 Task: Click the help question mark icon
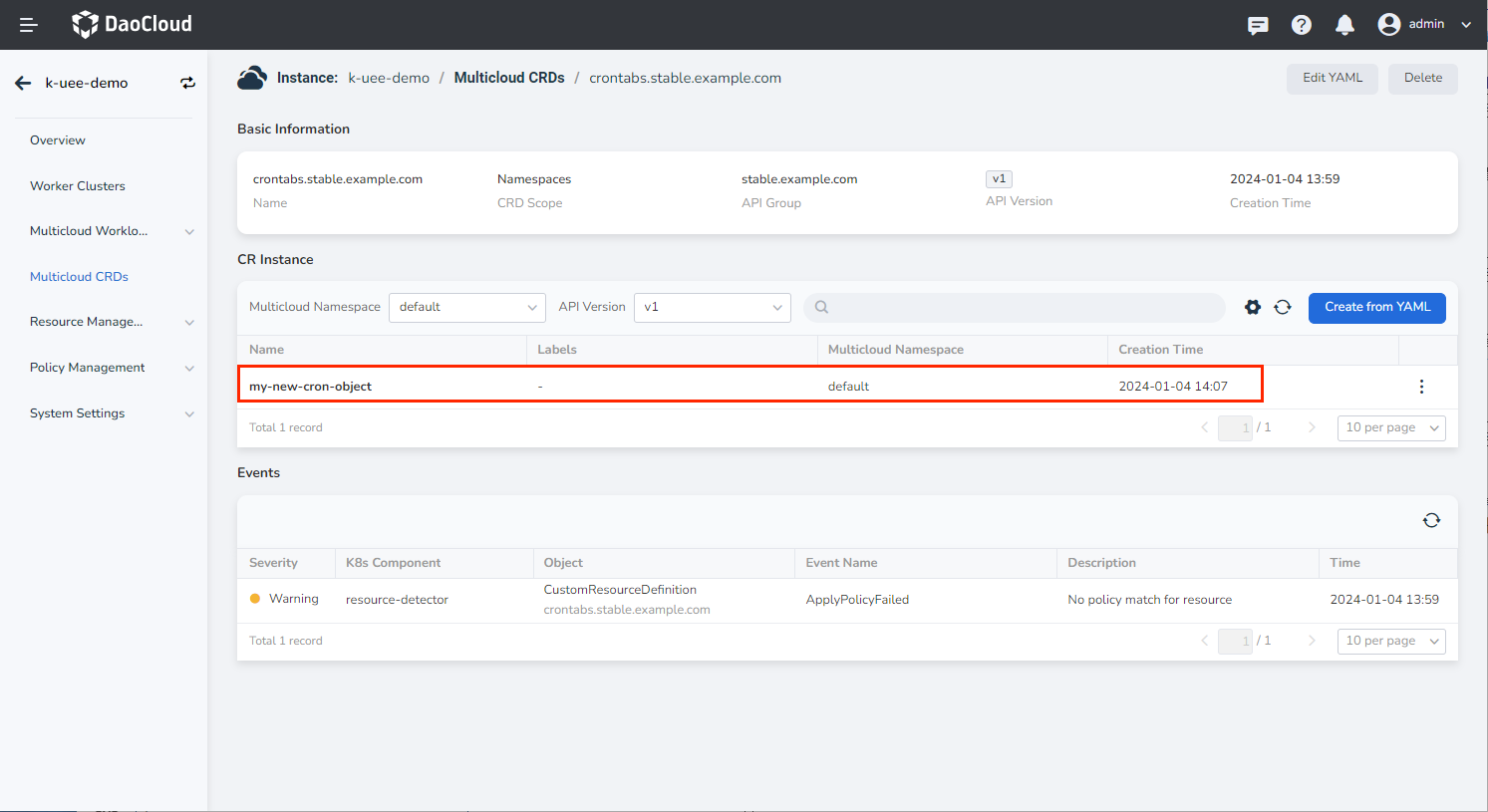[1302, 25]
